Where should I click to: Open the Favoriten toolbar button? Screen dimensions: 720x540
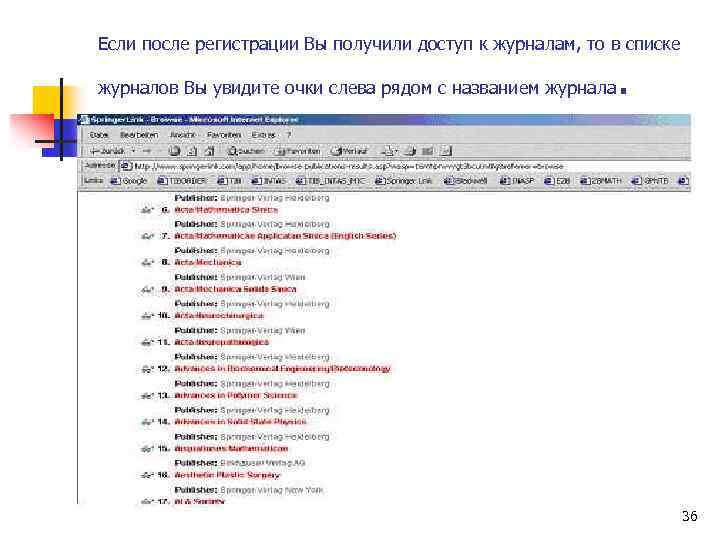pos(297,151)
